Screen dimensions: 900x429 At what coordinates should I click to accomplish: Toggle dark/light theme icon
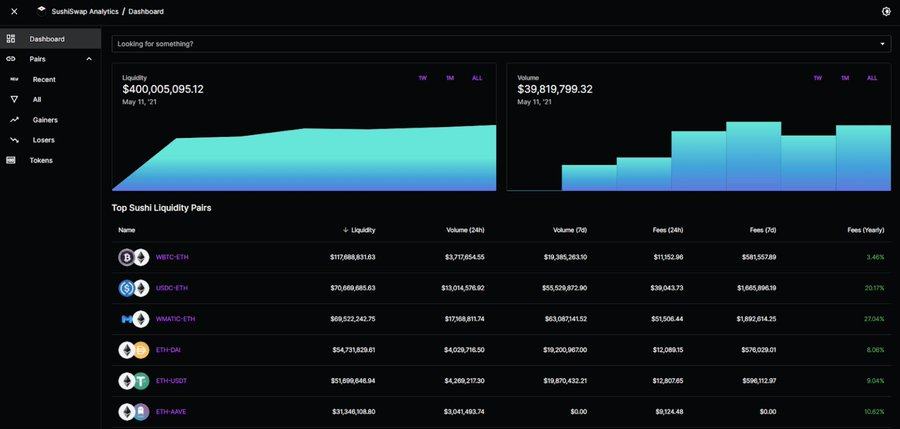coord(885,11)
